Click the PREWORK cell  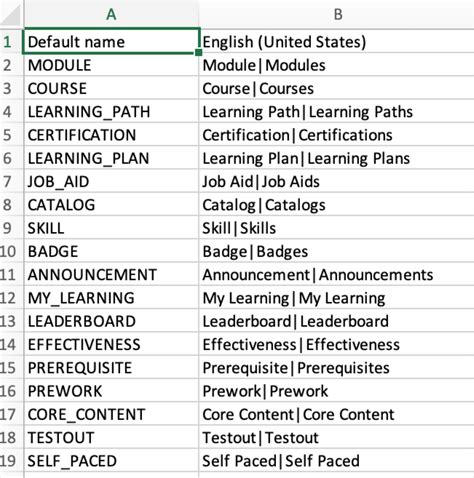(111, 391)
